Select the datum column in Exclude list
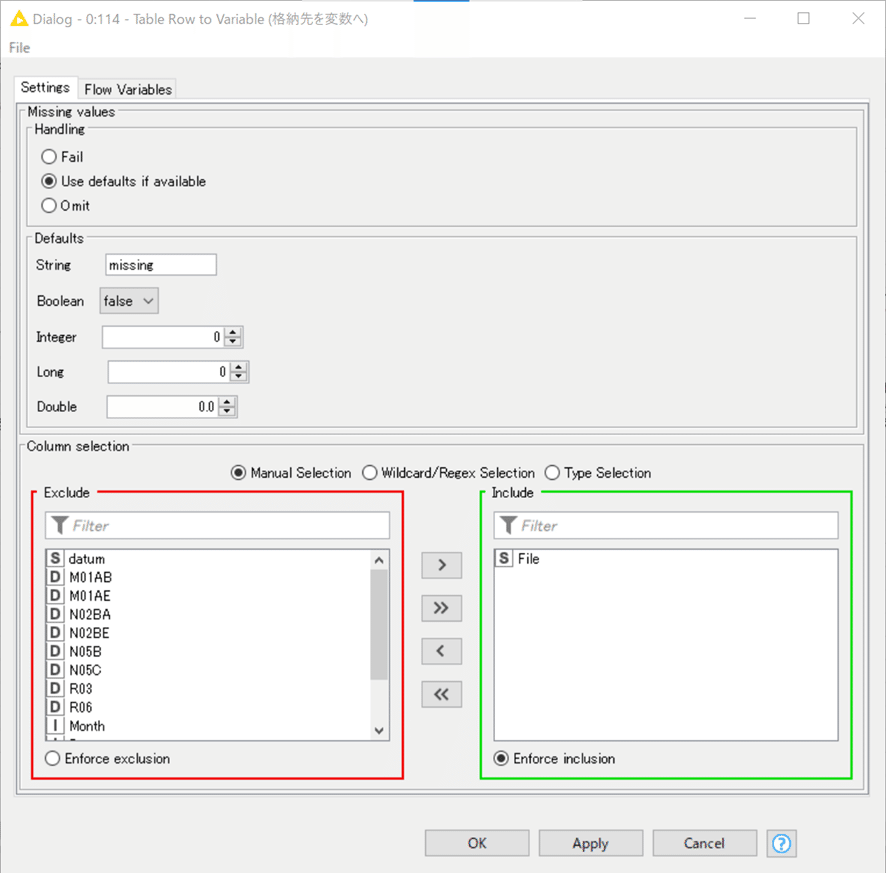886x873 pixels. pos(209,558)
